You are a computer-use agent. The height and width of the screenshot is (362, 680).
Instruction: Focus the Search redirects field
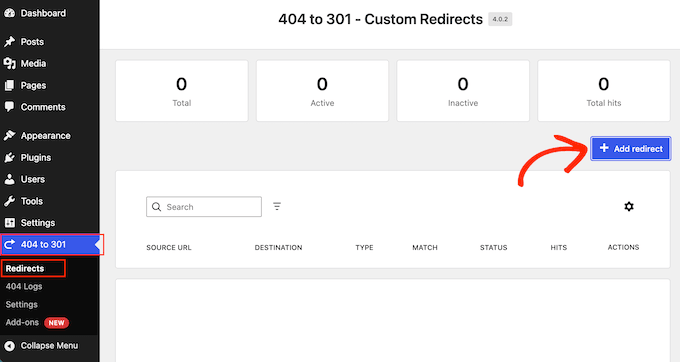[x=204, y=207]
